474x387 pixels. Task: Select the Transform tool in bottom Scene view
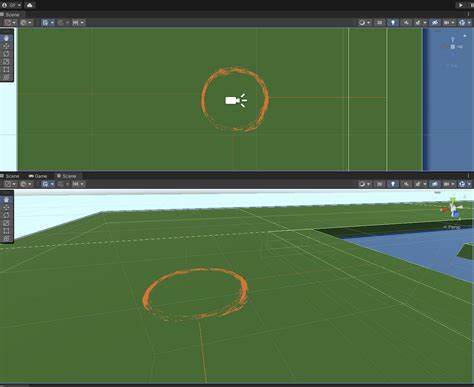7,238
